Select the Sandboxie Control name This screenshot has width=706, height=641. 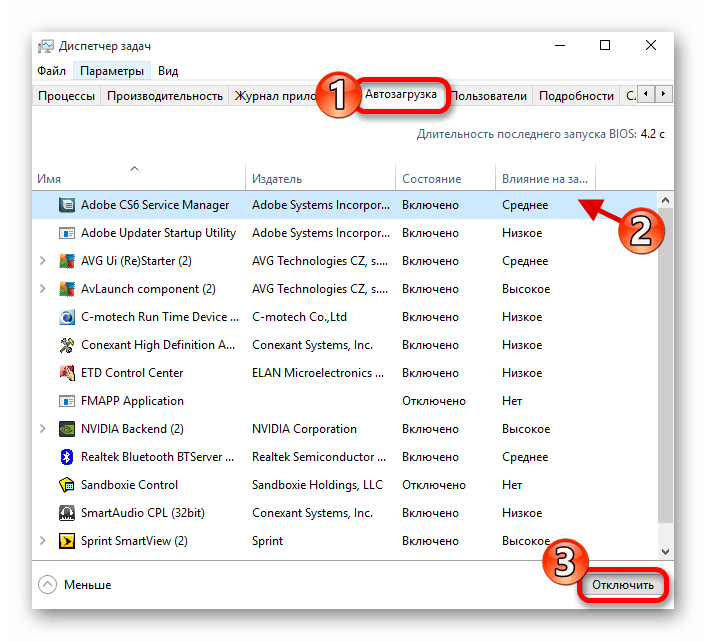point(129,485)
